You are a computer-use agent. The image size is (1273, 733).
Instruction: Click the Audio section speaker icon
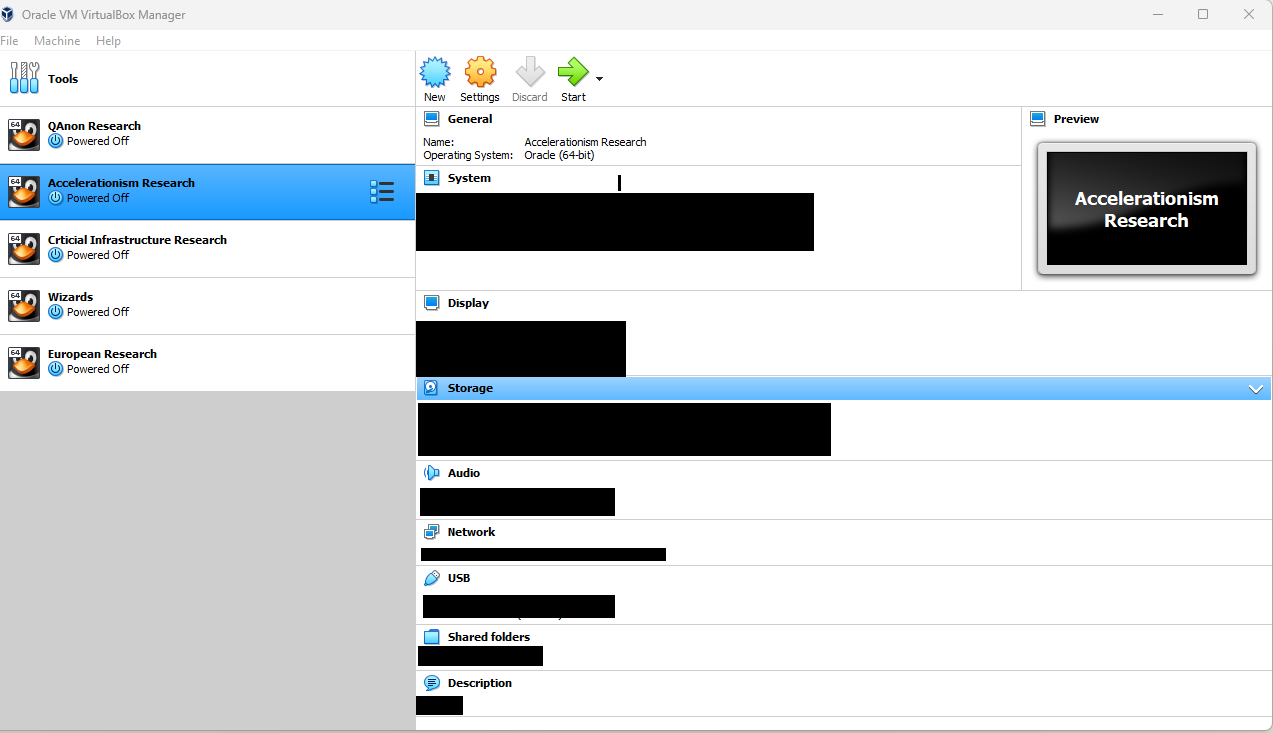pos(432,473)
